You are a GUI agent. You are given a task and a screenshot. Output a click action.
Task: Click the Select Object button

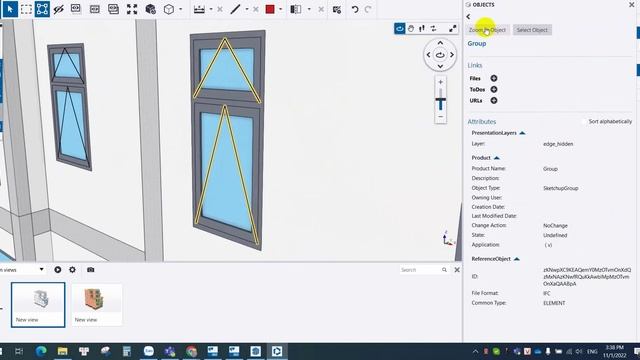tap(532, 30)
